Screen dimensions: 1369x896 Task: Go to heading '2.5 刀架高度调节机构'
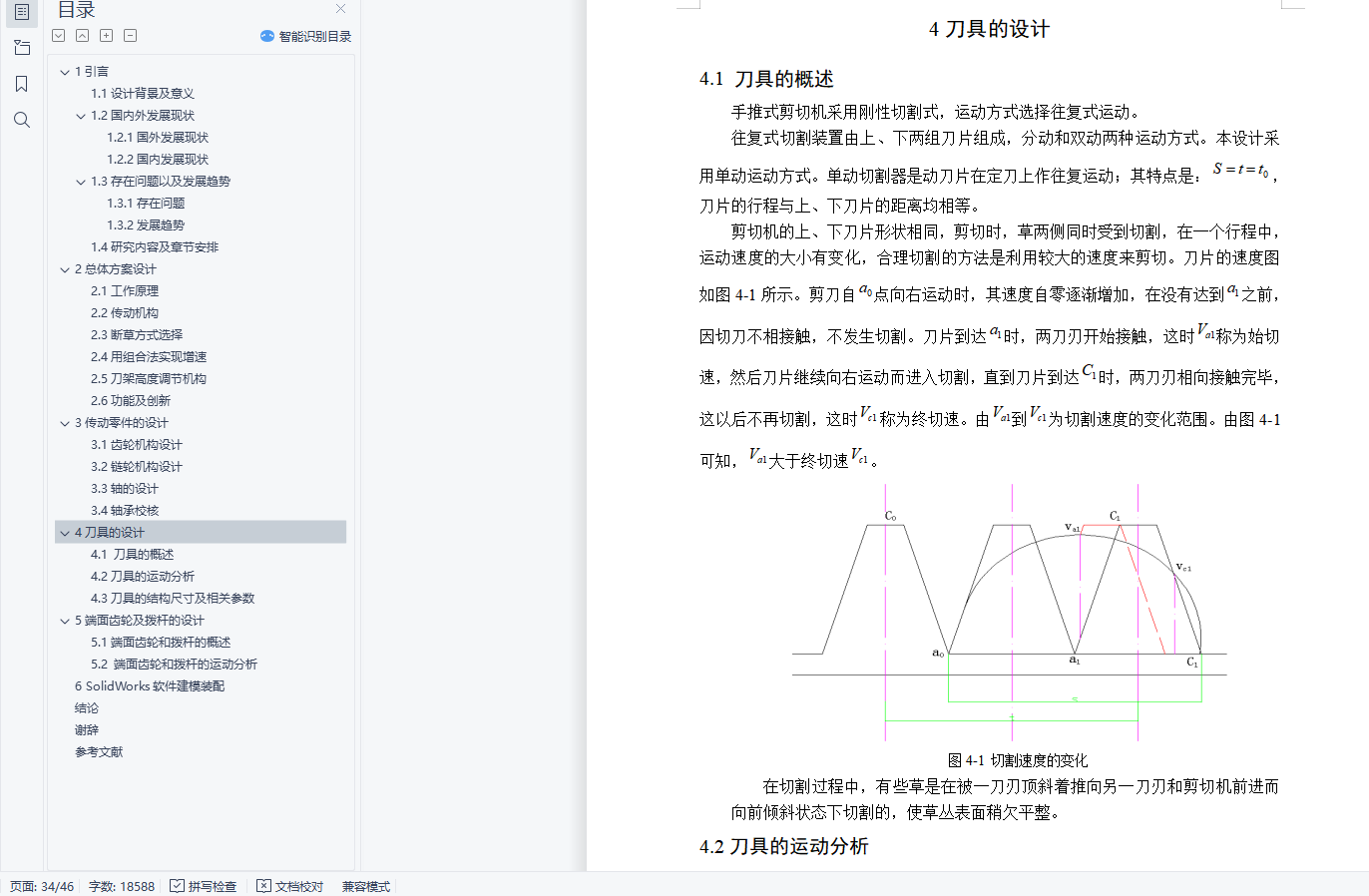[149, 379]
